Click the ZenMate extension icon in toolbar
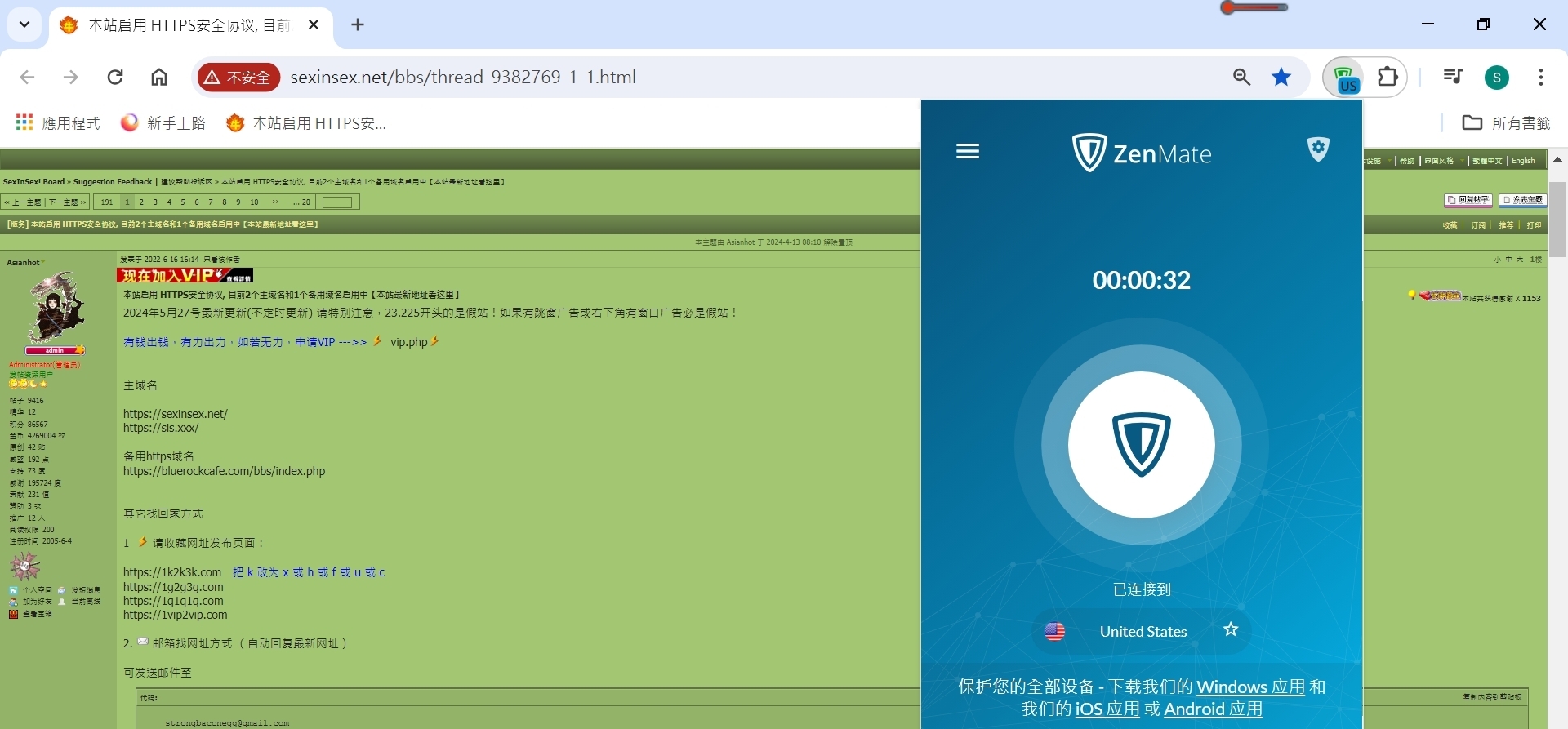This screenshot has width=1568, height=729. (x=1345, y=78)
